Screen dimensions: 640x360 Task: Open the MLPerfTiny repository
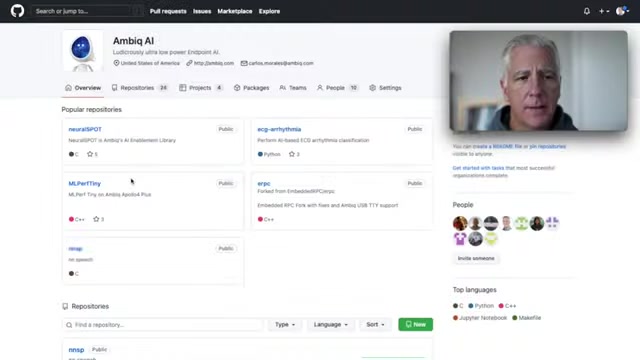click(84, 183)
